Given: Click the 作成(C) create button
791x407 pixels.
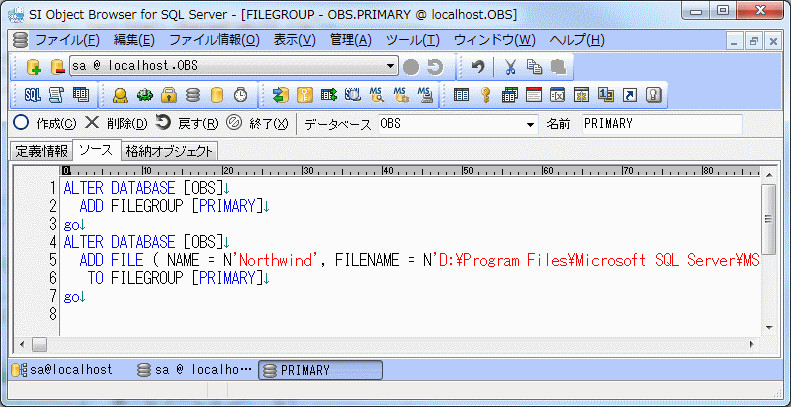Looking at the screenshot, I should pos(45,124).
